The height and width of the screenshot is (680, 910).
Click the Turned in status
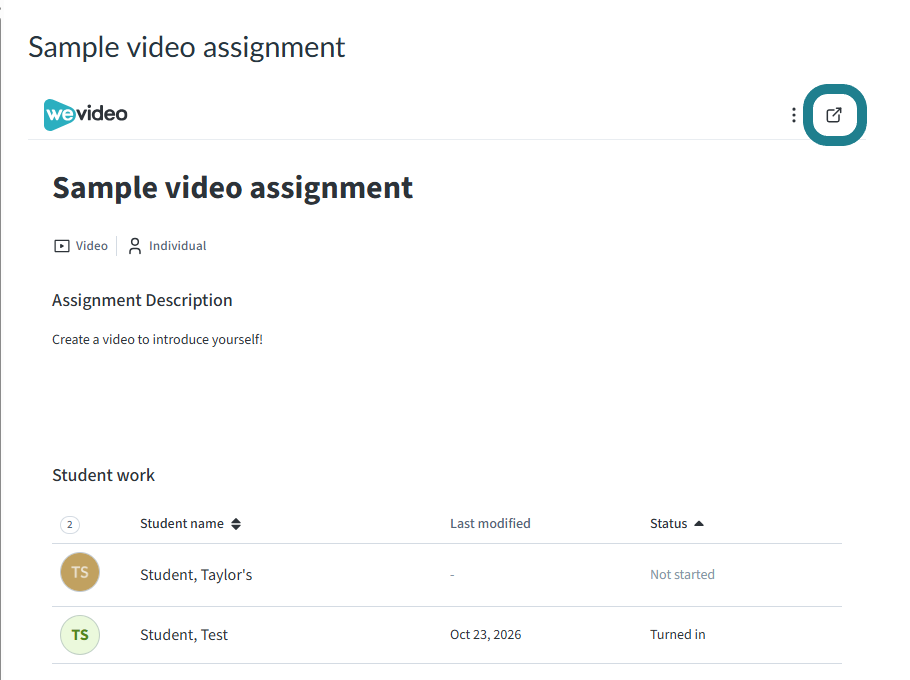(x=677, y=635)
